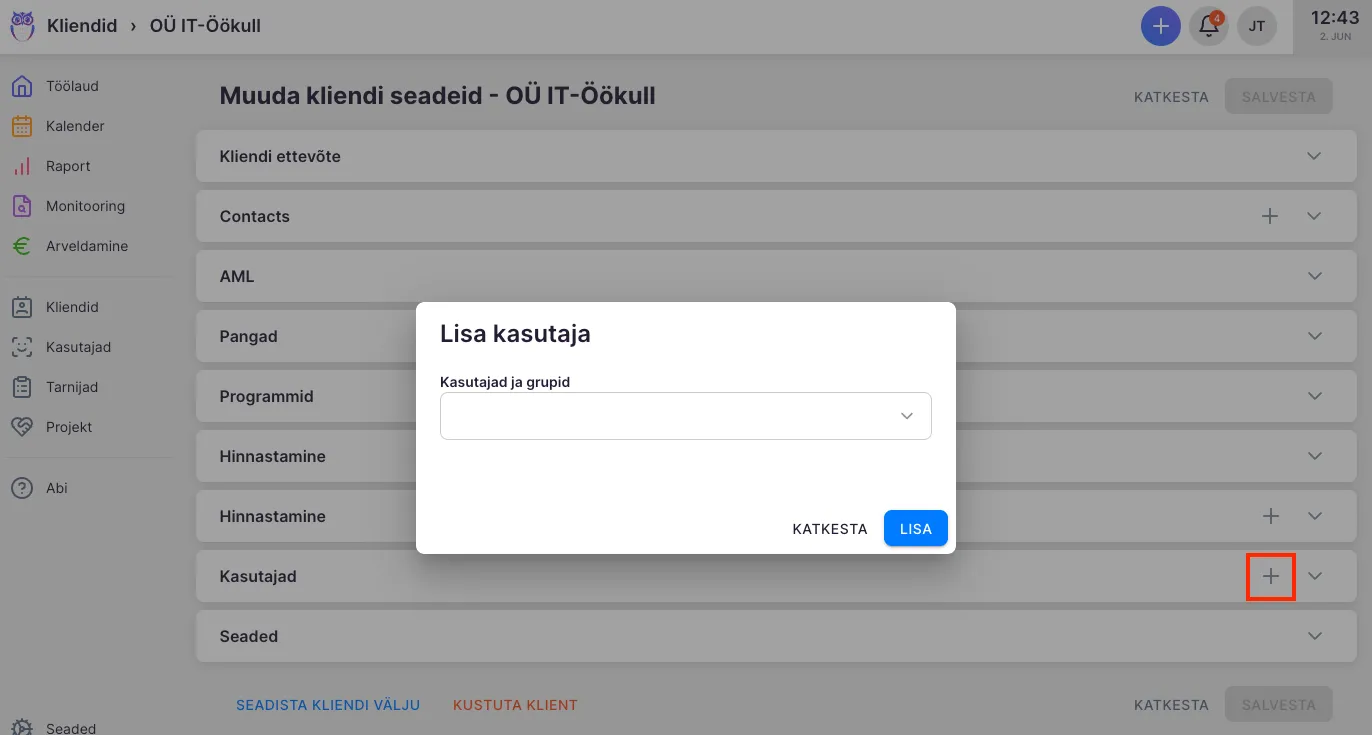Screen dimensions: 1372x735
Task: Open the Kasutajad ja grupid dropdown
Action: pos(685,416)
